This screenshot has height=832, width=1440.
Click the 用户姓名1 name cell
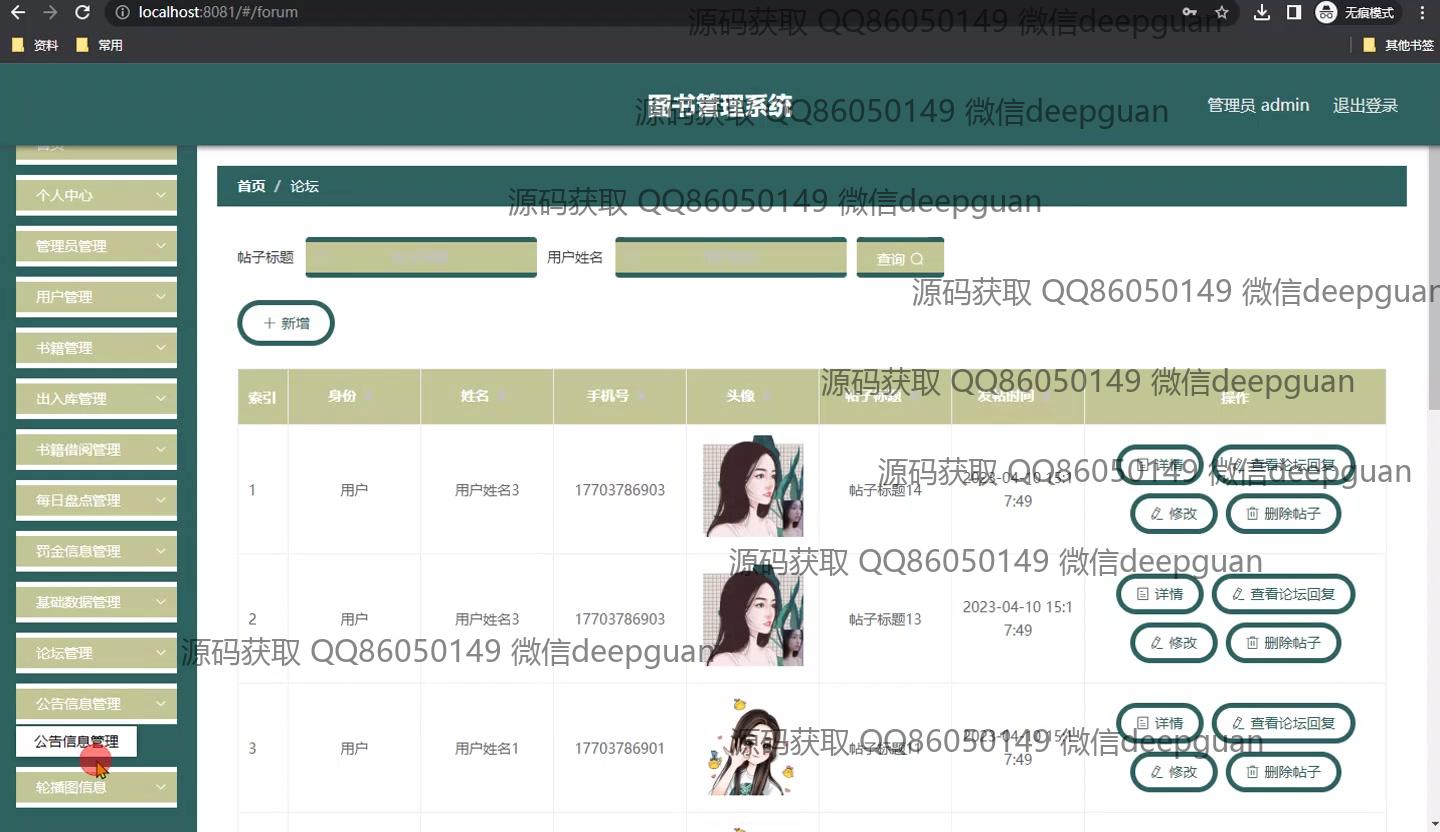click(487, 748)
